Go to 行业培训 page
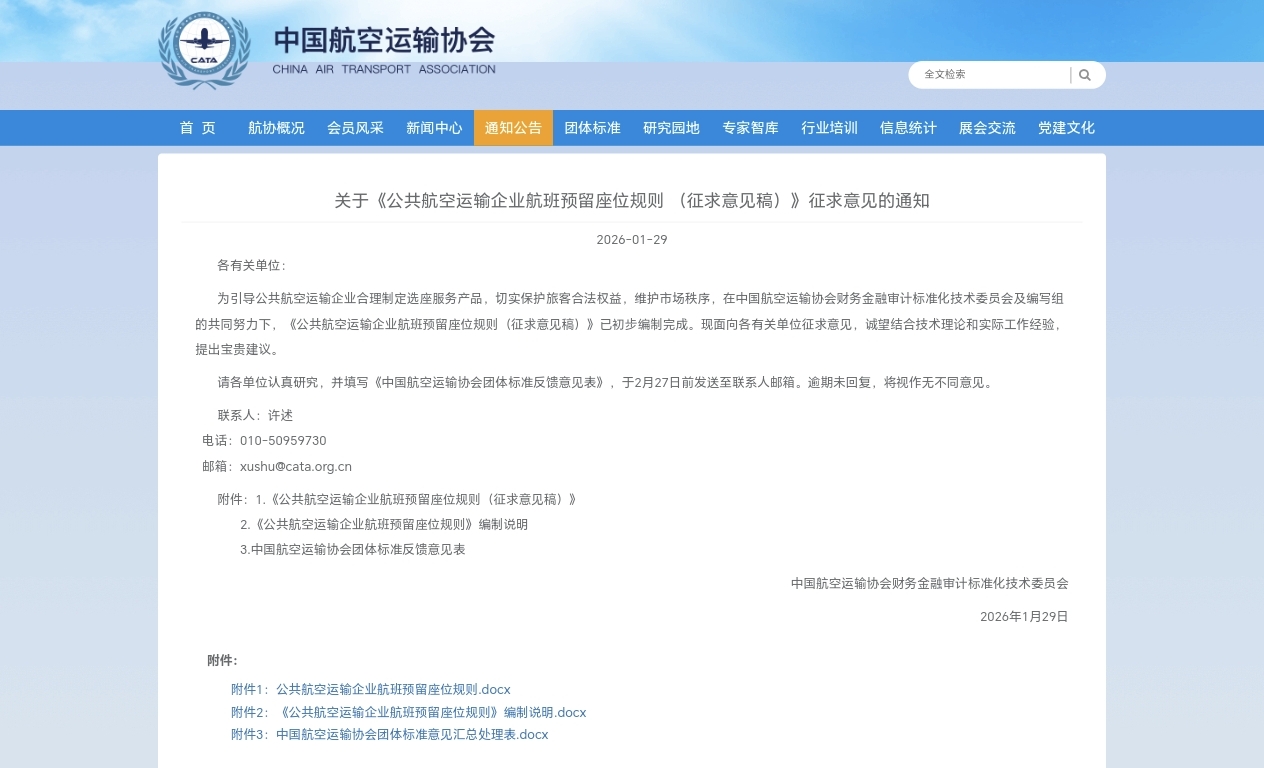 click(829, 128)
